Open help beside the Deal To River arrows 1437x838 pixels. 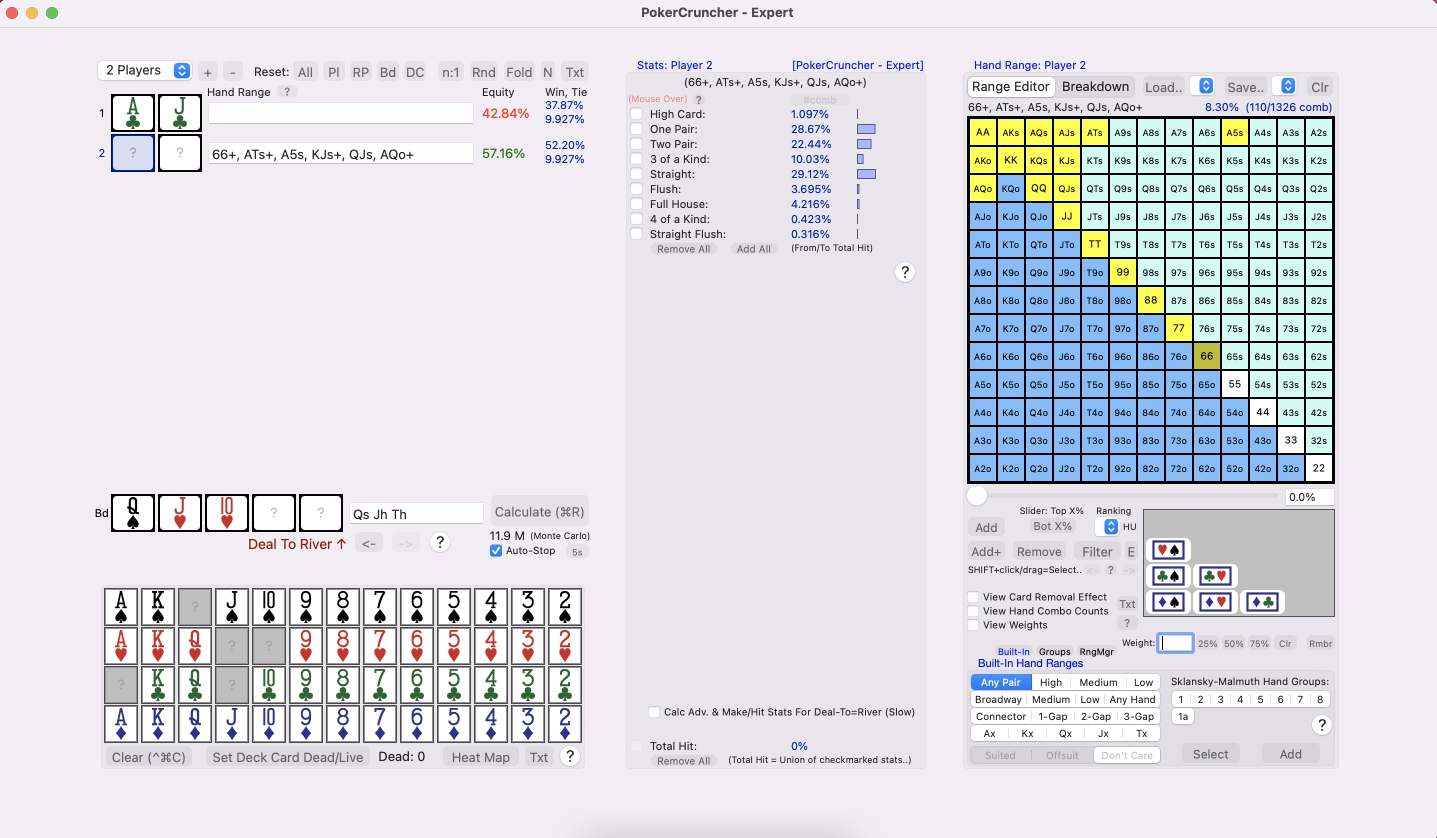coord(438,542)
